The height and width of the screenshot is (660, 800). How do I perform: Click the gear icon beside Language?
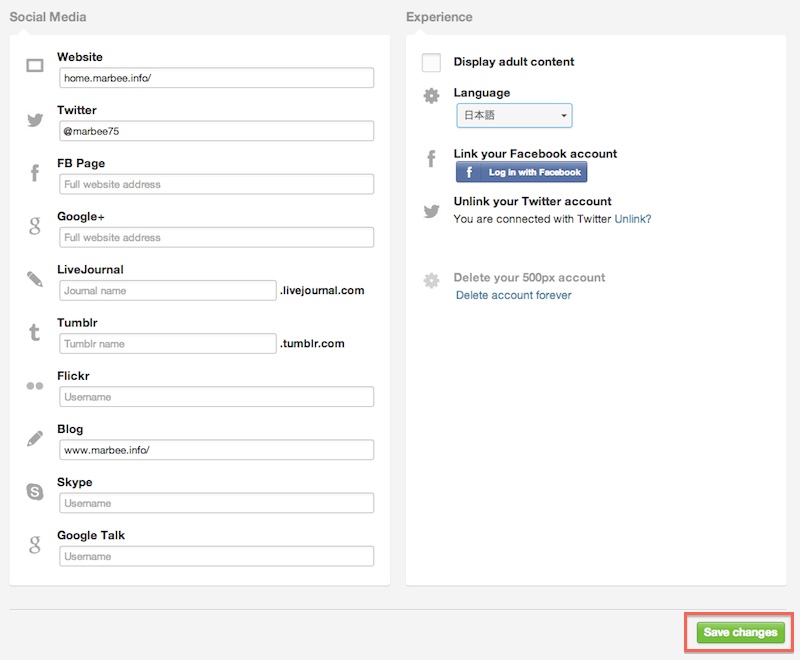[431, 96]
